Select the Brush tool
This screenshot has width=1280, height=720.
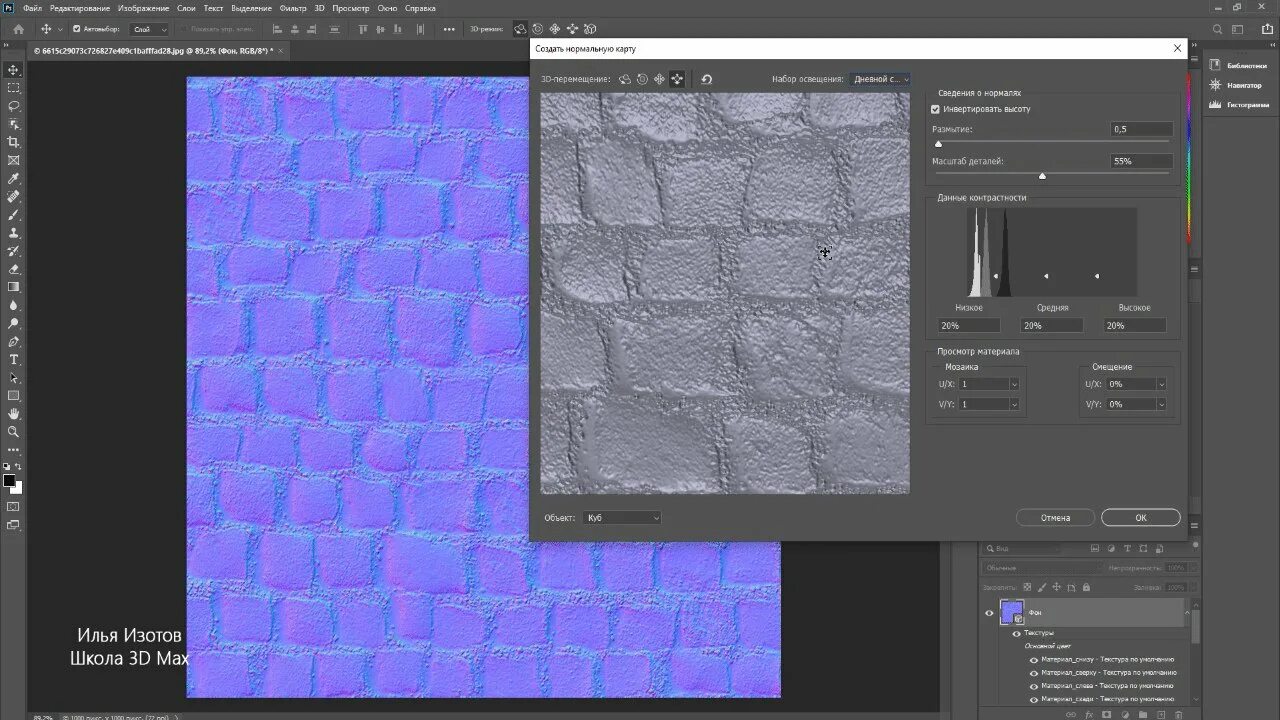(x=14, y=214)
